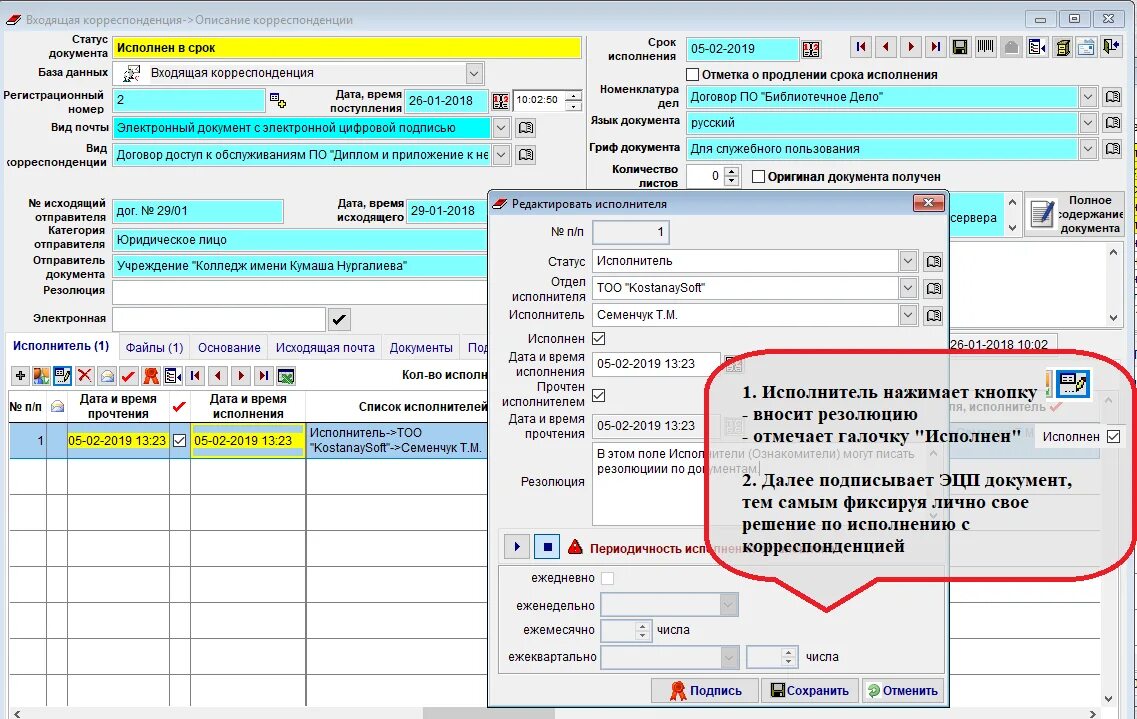Viewport: 1137px width, 719px height.
Task: Open the Вид почты reference book
Action: [x=526, y=128]
